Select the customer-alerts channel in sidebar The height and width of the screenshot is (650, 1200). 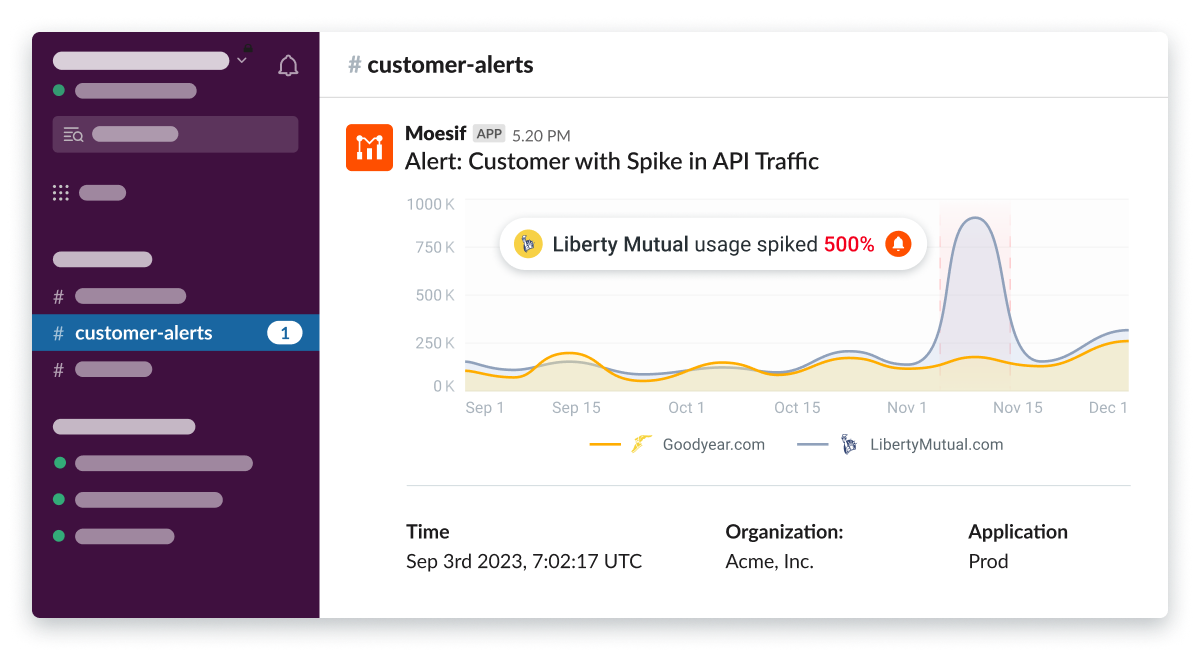175,333
